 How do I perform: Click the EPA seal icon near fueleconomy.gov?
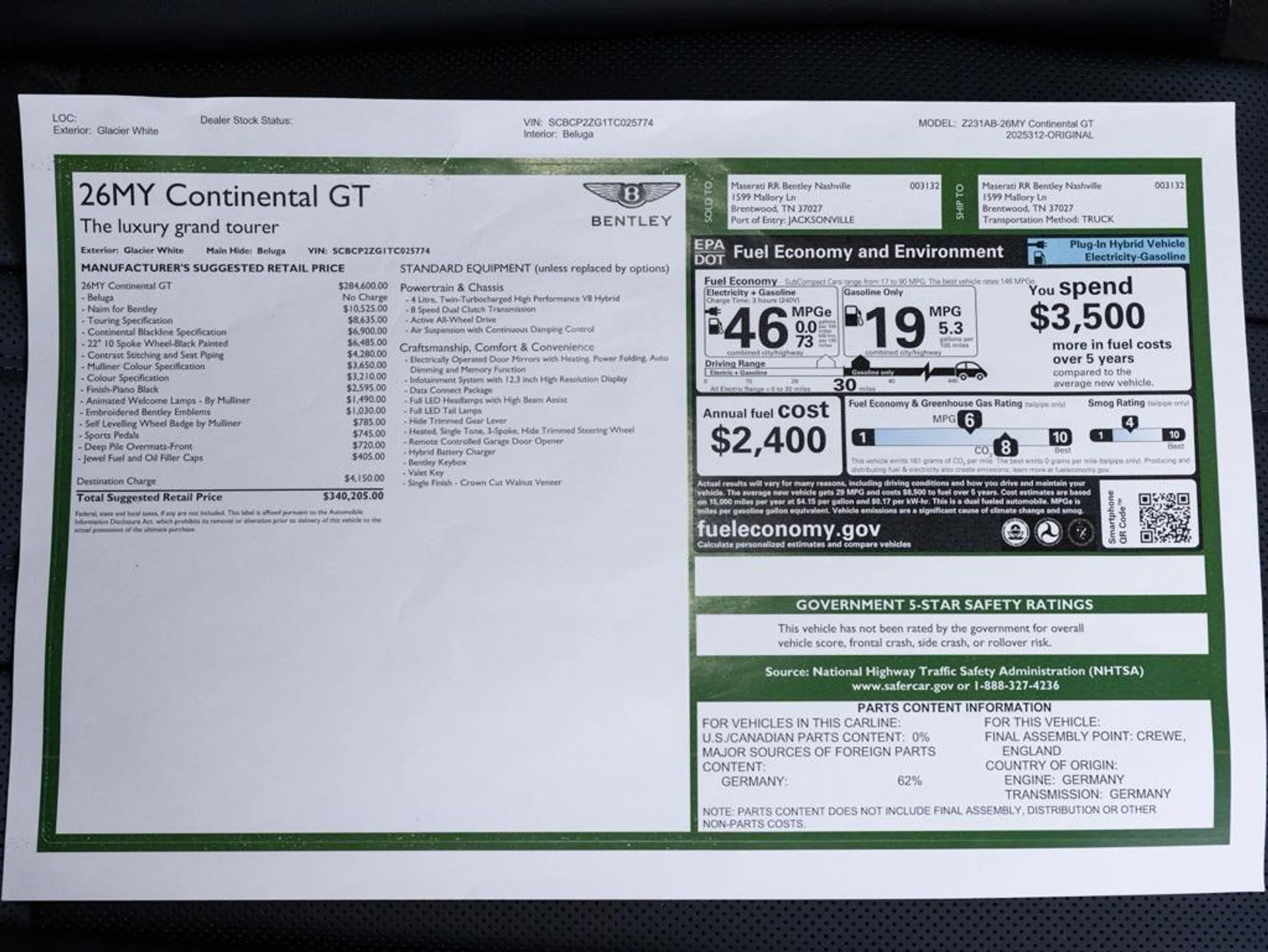coord(1015,532)
